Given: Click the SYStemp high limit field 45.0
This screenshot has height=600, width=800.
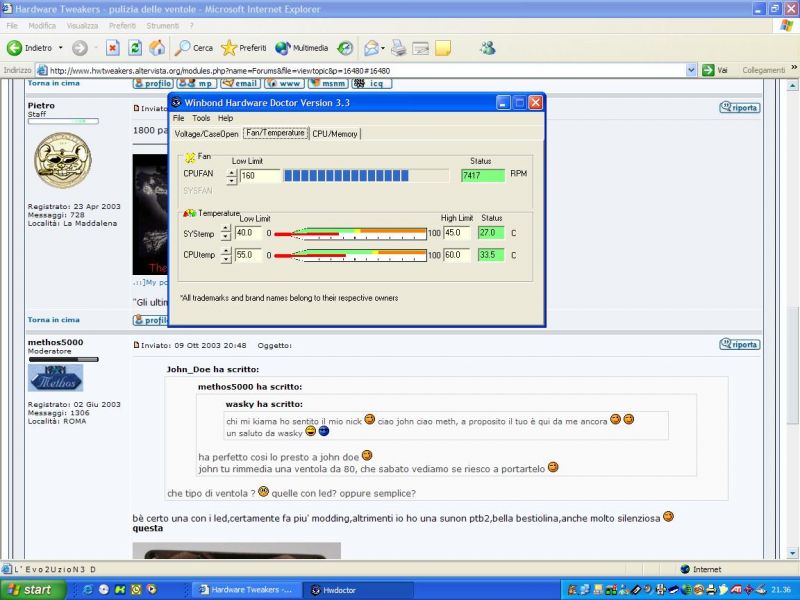Looking at the screenshot, I should [x=456, y=233].
